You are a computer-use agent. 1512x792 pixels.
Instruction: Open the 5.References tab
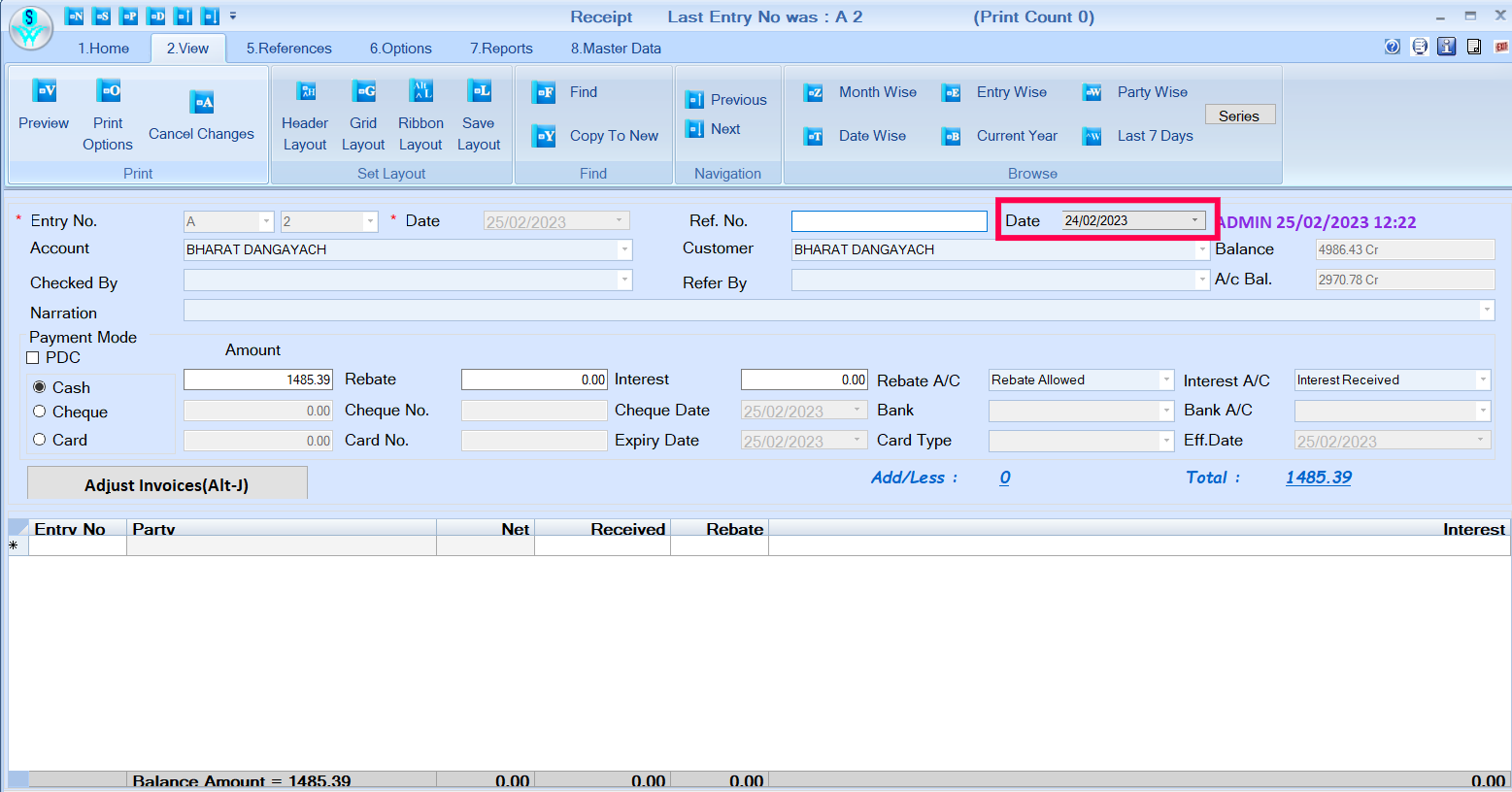click(x=288, y=49)
